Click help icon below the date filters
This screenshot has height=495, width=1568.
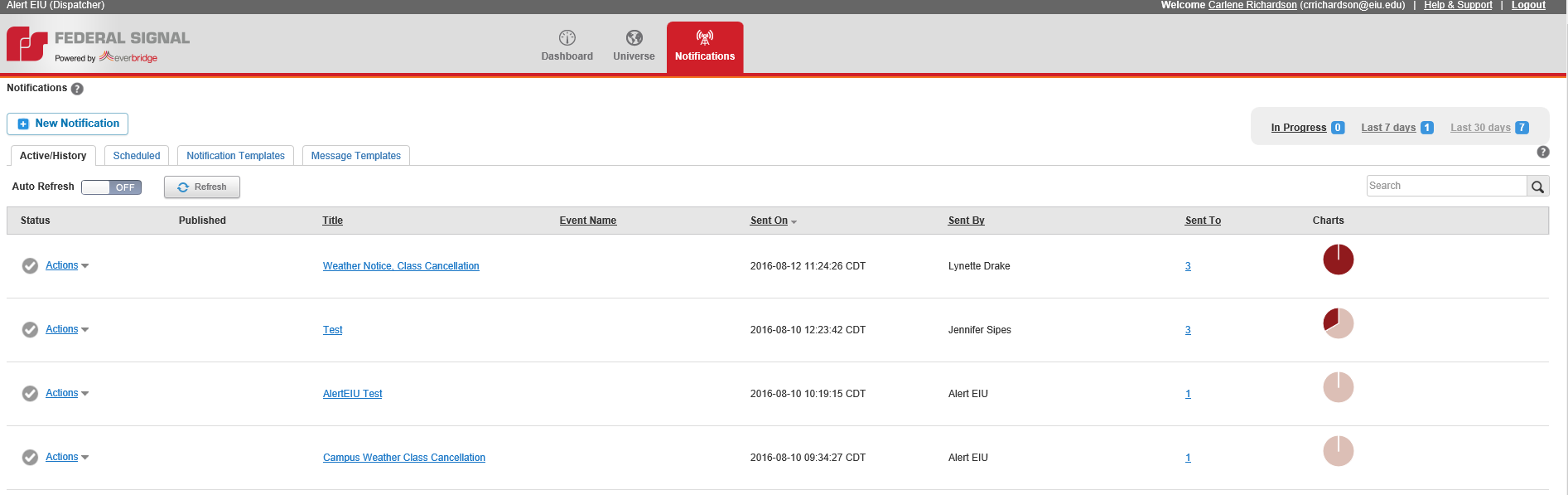click(1542, 152)
